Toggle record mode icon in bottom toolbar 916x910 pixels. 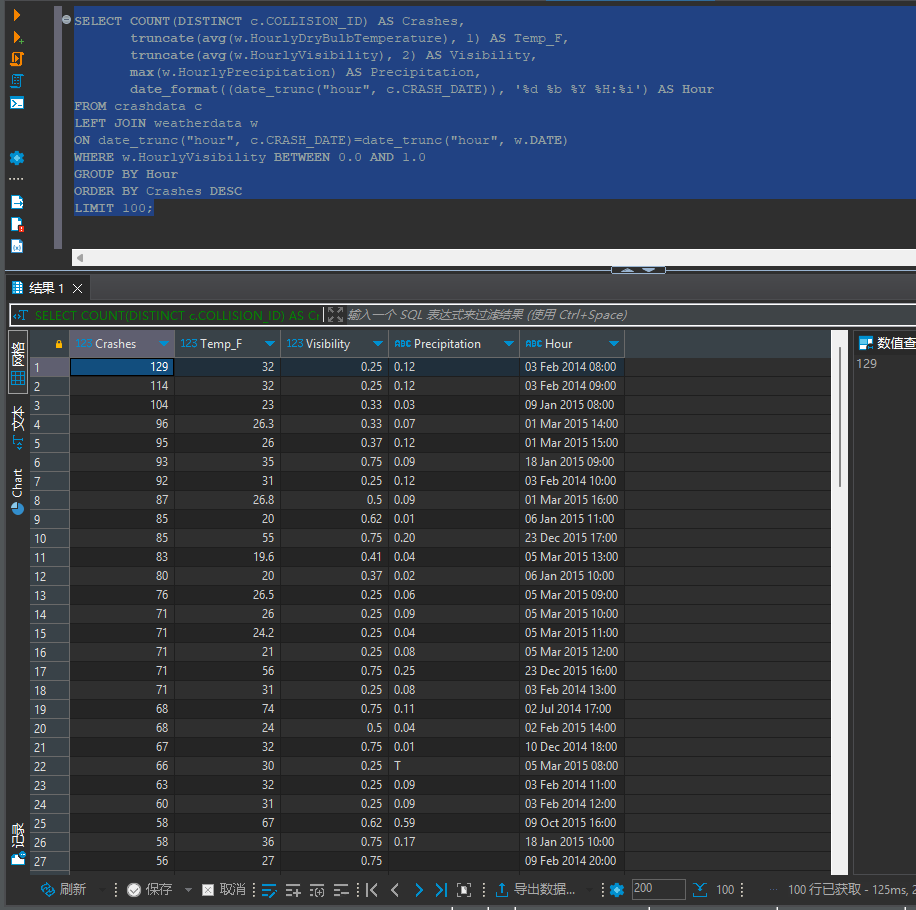click(464, 890)
